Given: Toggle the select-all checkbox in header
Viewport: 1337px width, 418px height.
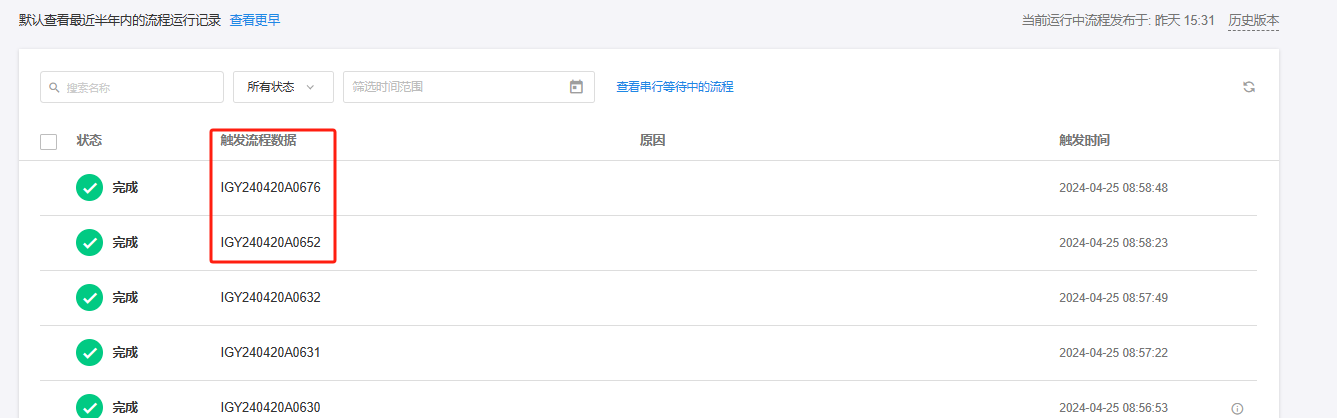Looking at the screenshot, I should tap(48, 141).
